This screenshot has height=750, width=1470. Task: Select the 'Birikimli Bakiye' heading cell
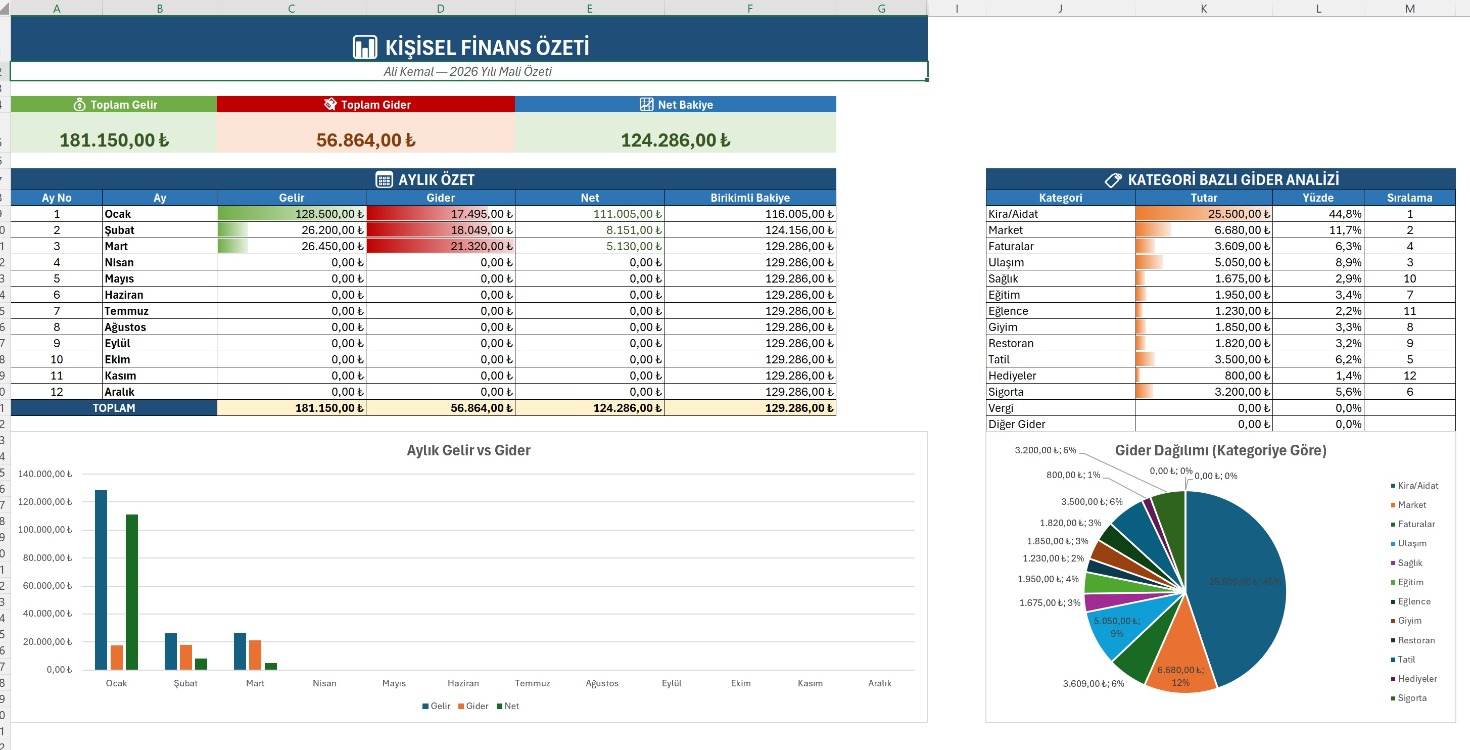[750, 198]
